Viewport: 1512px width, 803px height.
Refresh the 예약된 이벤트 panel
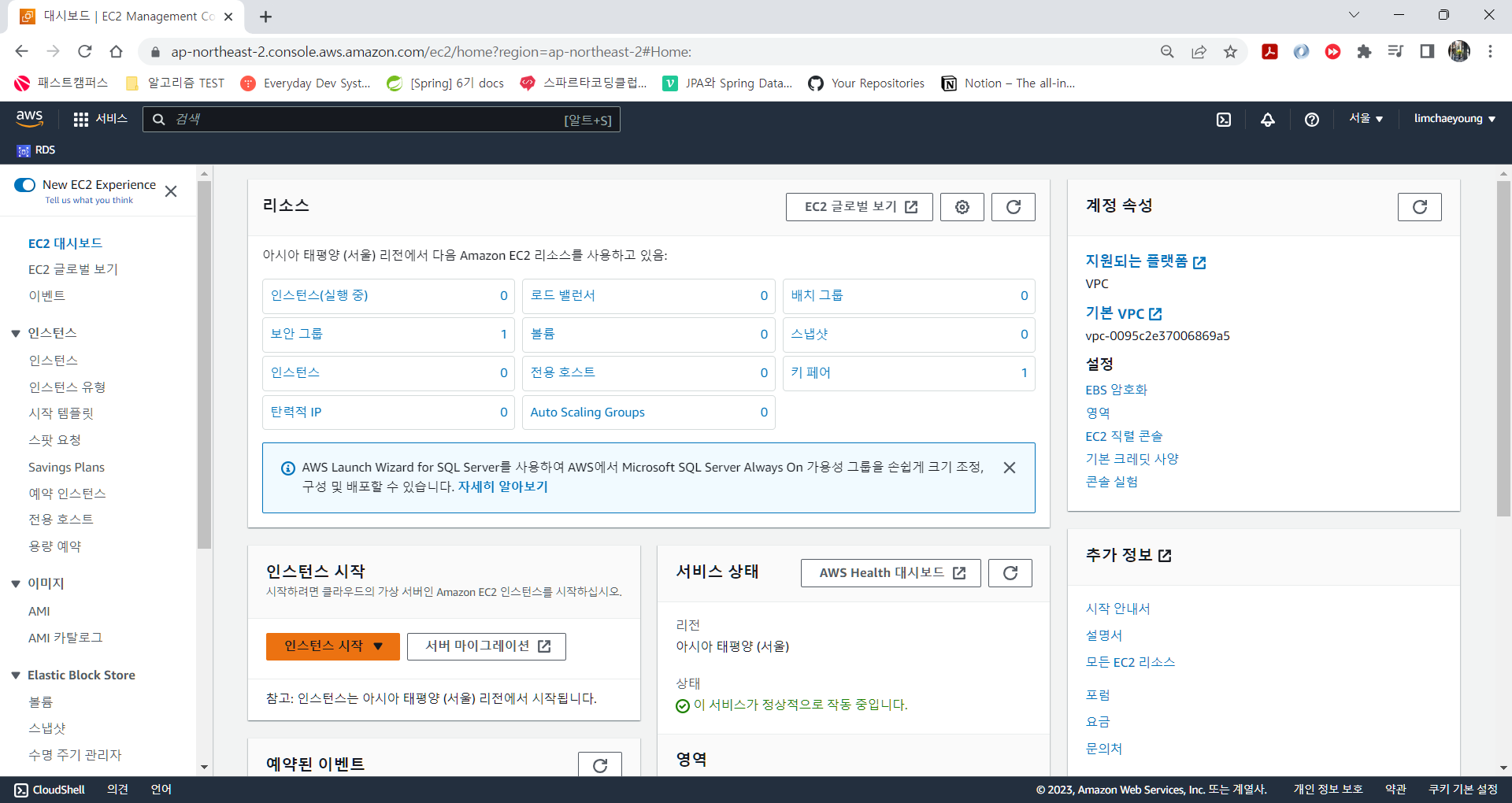[x=600, y=764]
